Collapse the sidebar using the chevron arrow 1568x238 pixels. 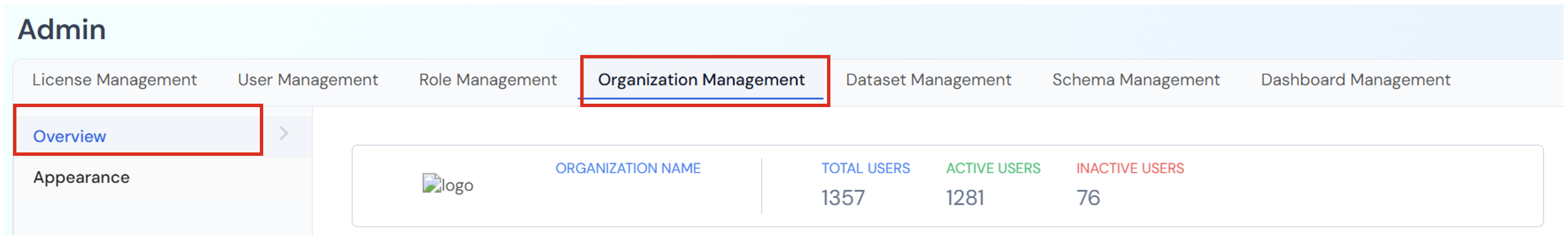[x=284, y=133]
